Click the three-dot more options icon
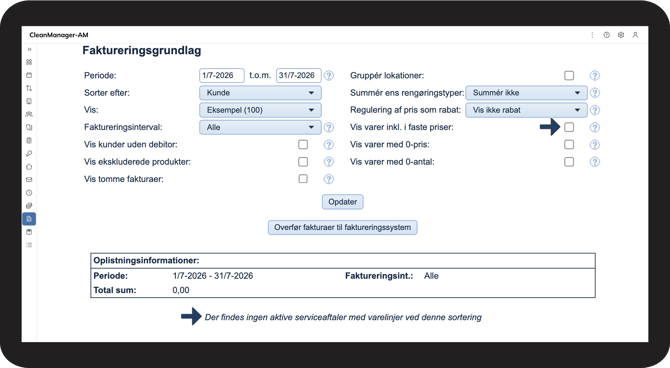Screen dimensions: 670x368 click(x=592, y=35)
